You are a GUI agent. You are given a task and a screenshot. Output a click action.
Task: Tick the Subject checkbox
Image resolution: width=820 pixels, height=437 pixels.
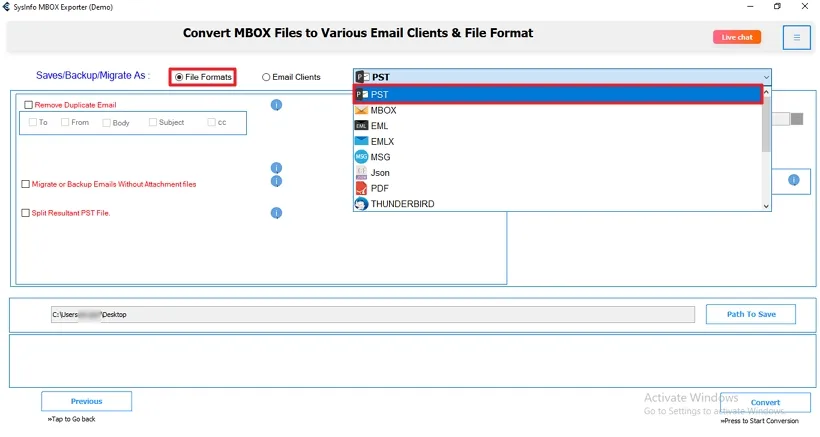coord(153,122)
